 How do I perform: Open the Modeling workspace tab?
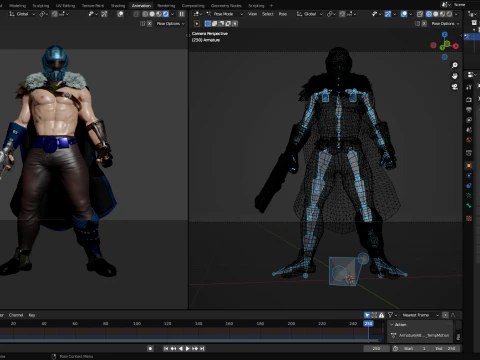point(17,6)
